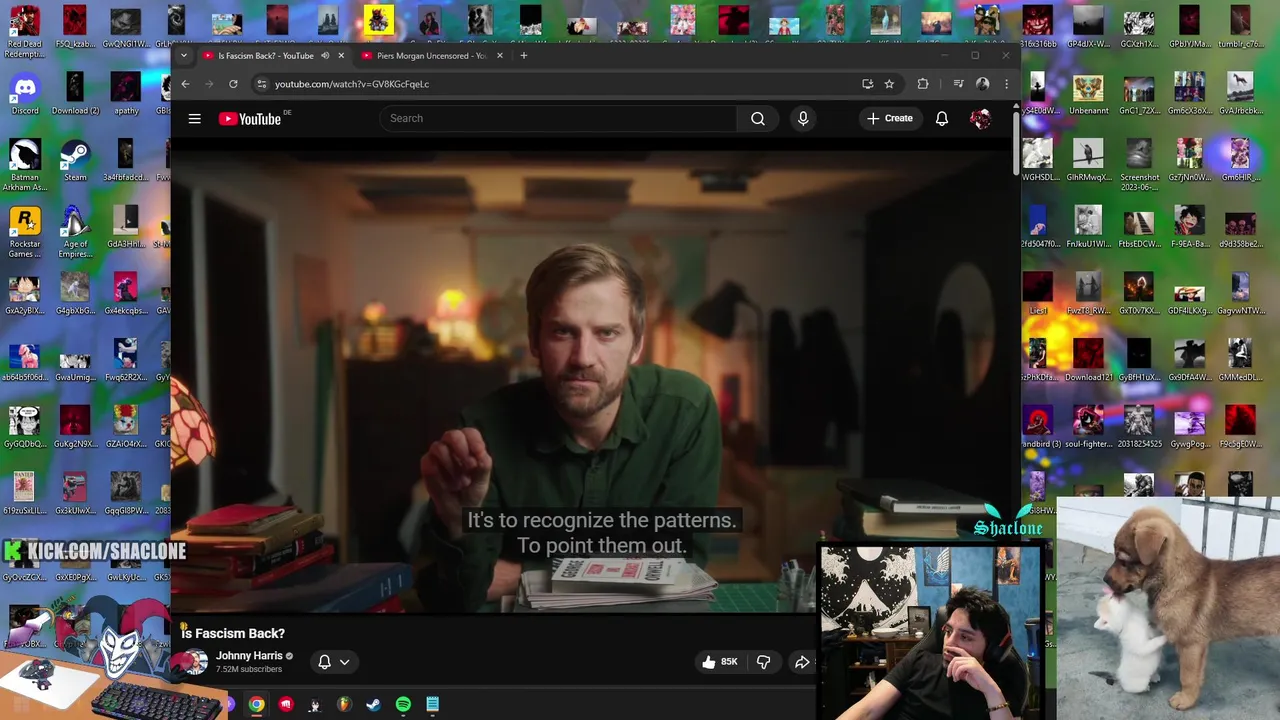1280x720 pixels.
Task: Select the Unbenannt desktop image file
Action: coord(1088,93)
